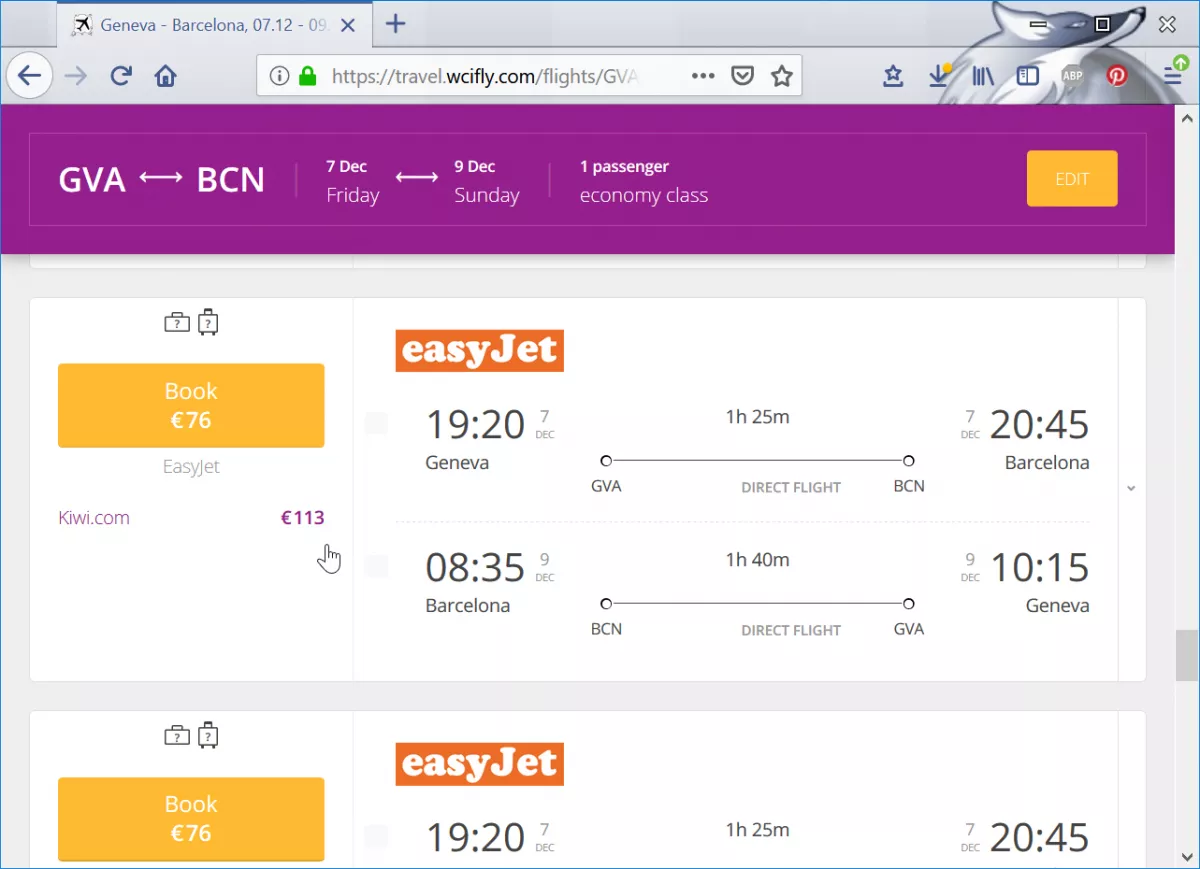Go back to the previous page
The height and width of the screenshot is (869, 1200).
coord(29,76)
